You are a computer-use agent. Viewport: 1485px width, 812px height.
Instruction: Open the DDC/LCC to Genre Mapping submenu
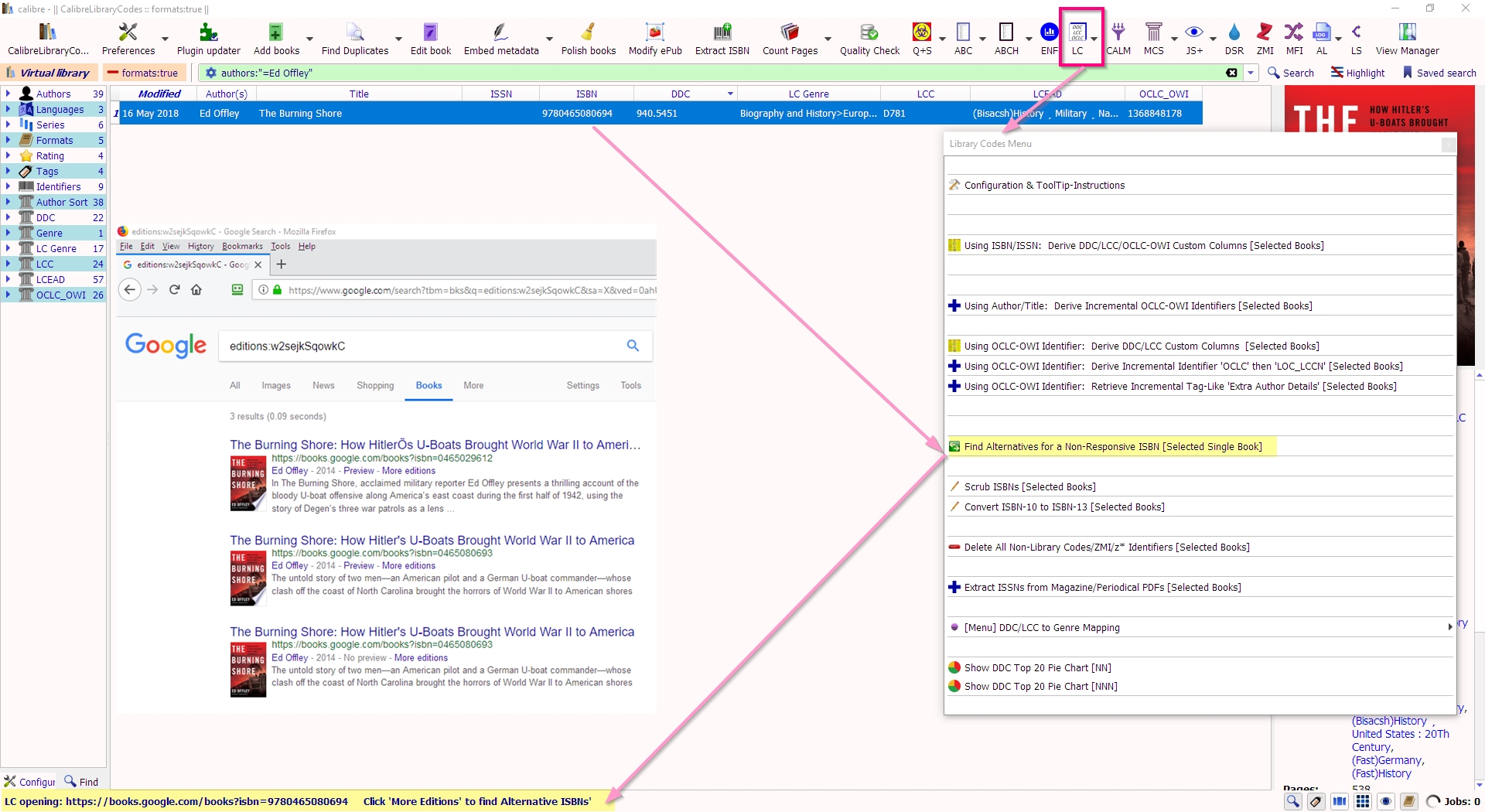pyautogui.click(x=1200, y=628)
